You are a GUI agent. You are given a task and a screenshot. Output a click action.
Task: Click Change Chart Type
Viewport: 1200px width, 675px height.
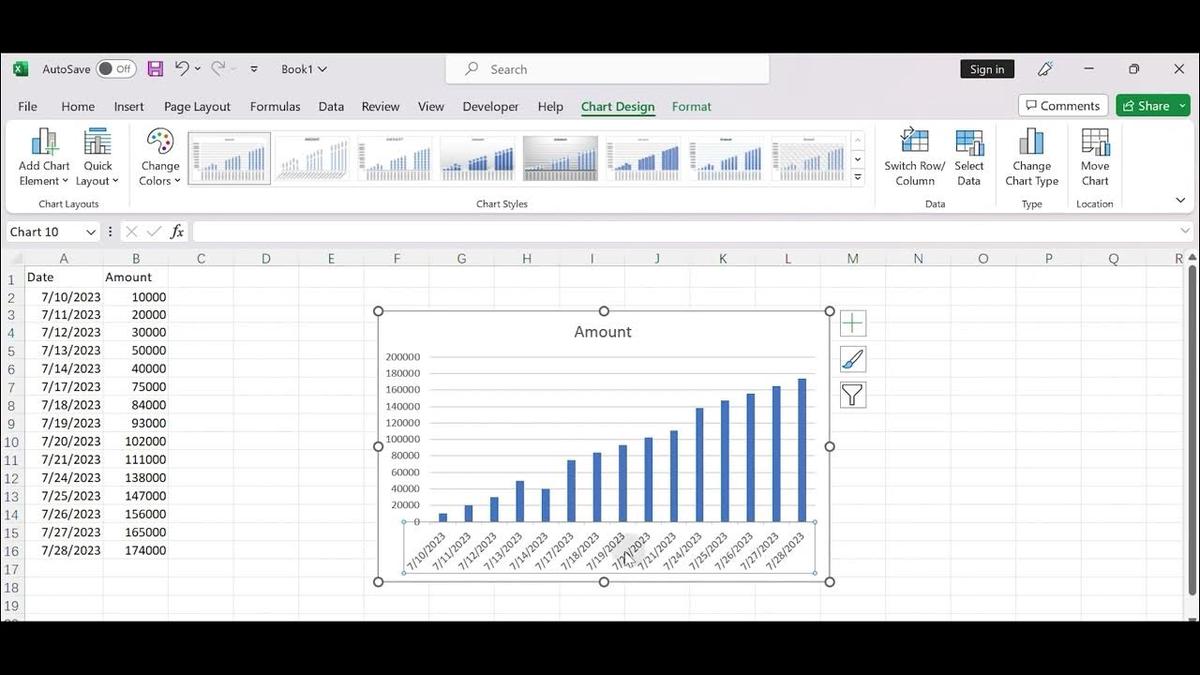(1031, 155)
